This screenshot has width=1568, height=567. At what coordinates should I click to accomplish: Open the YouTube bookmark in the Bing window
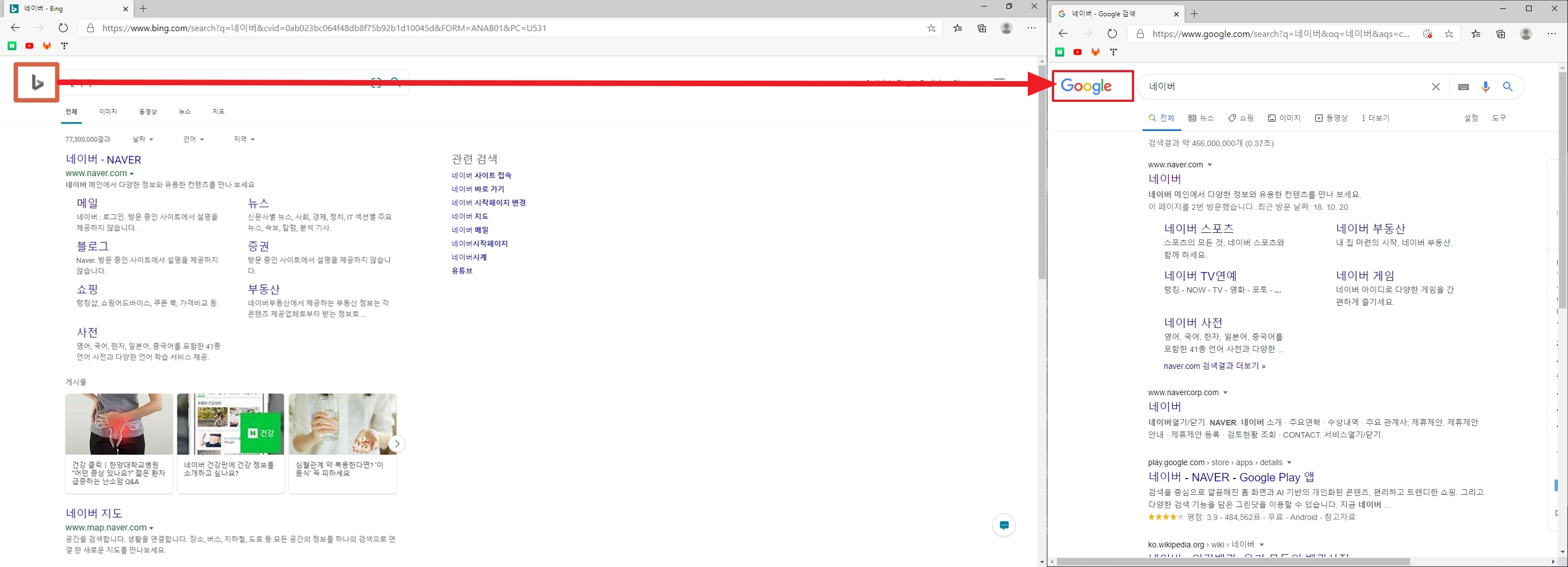tap(29, 46)
